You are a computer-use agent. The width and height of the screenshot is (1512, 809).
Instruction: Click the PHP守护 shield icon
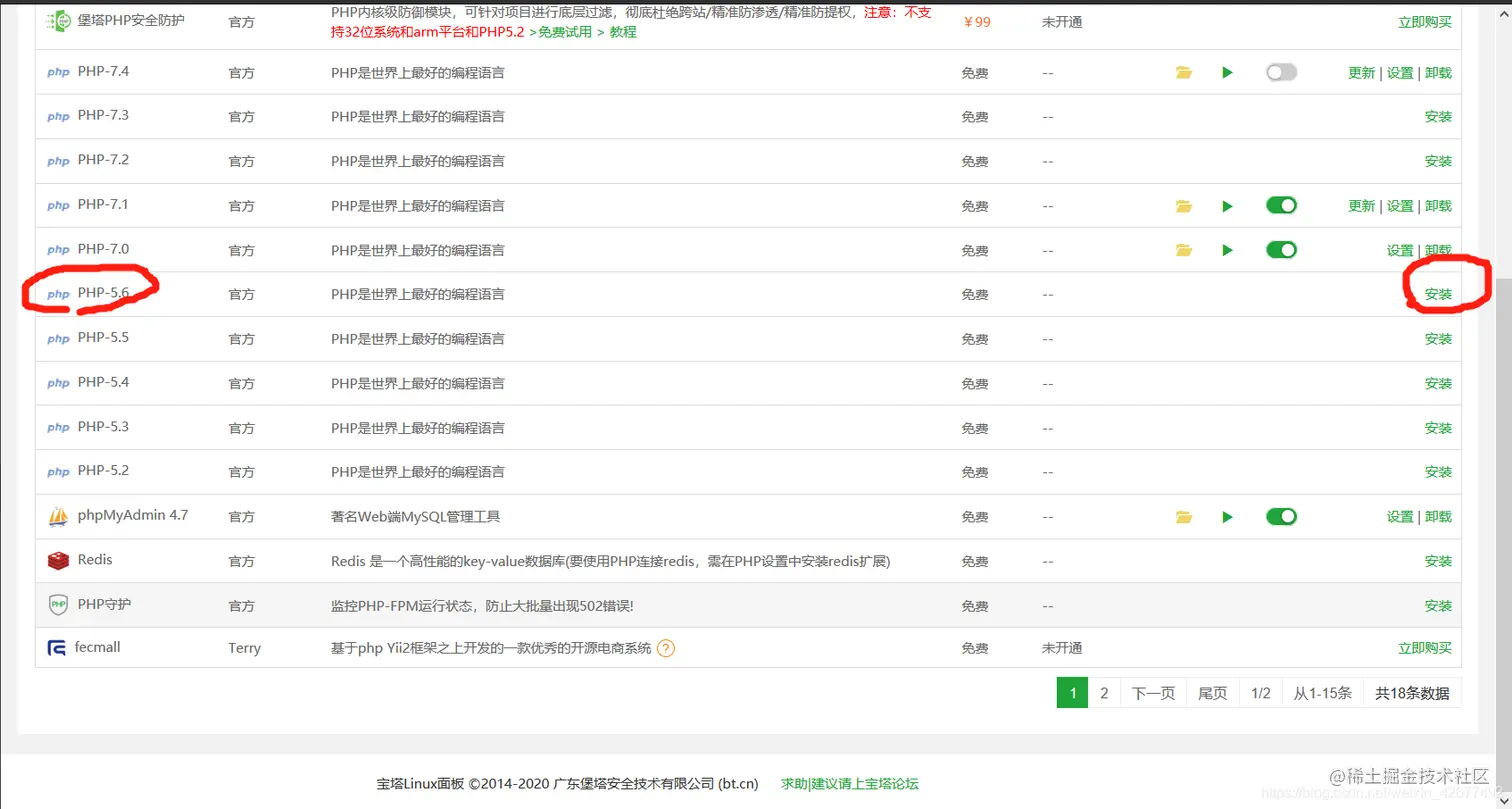point(58,605)
